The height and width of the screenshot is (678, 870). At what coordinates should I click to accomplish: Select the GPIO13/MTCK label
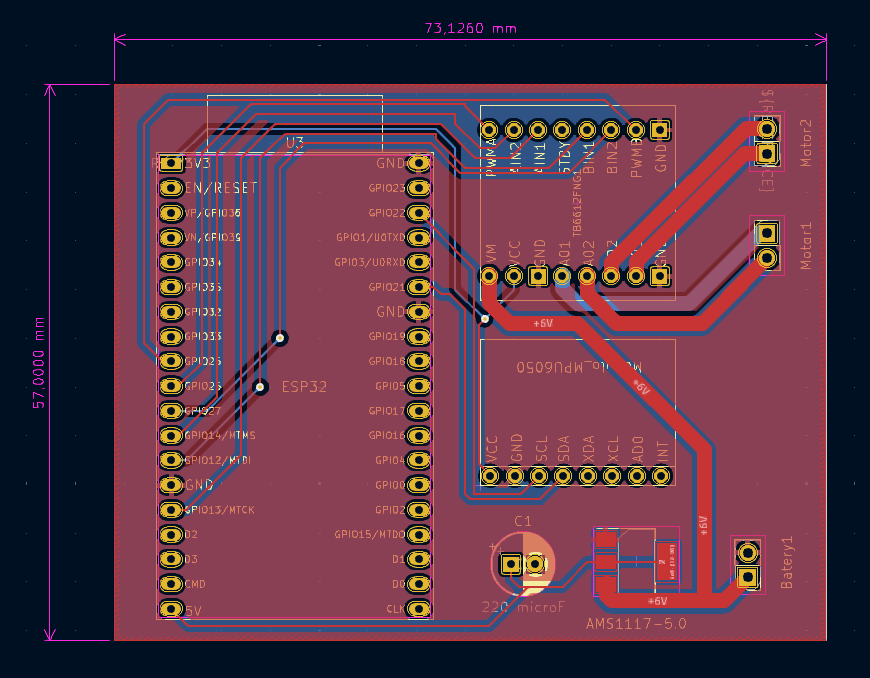pos(219,510)
